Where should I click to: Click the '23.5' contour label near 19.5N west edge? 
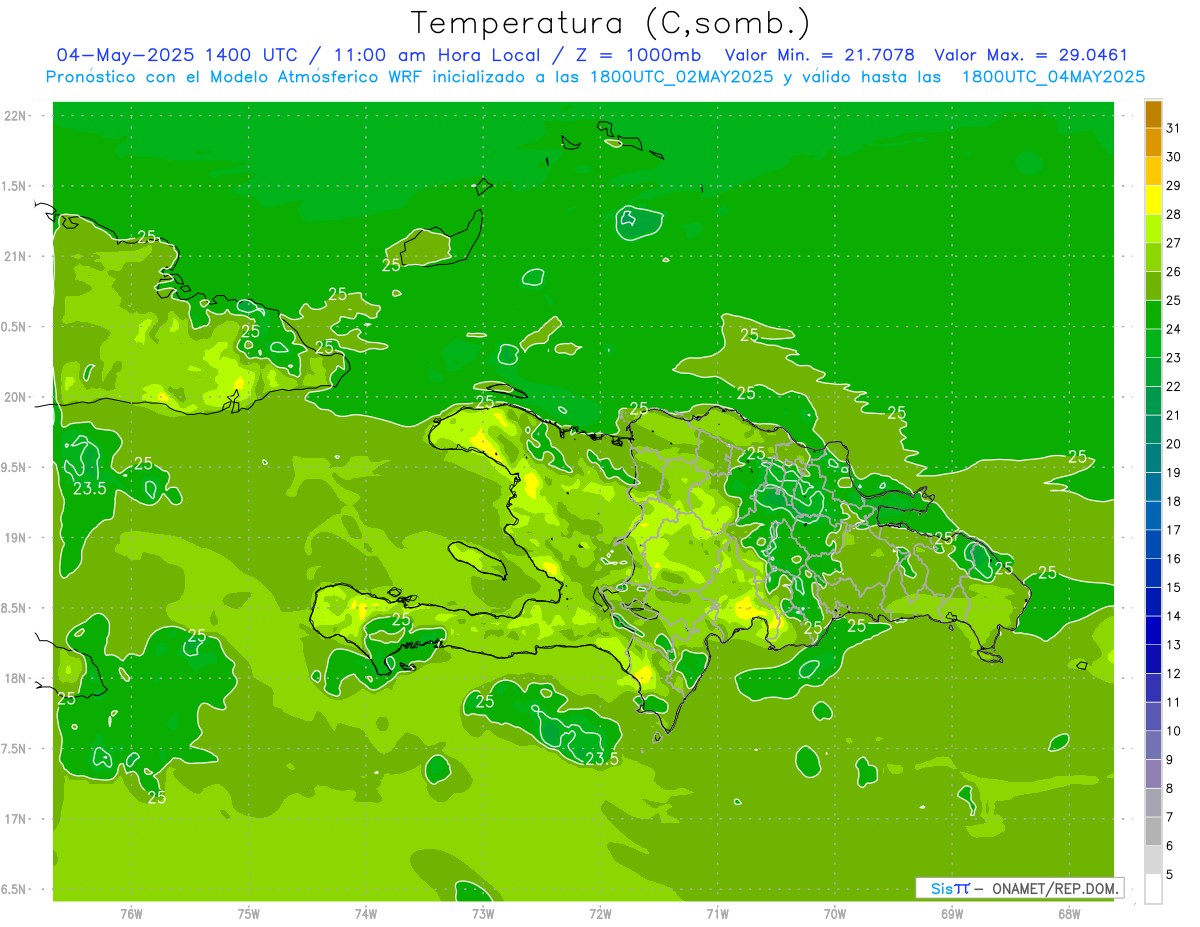90,488
